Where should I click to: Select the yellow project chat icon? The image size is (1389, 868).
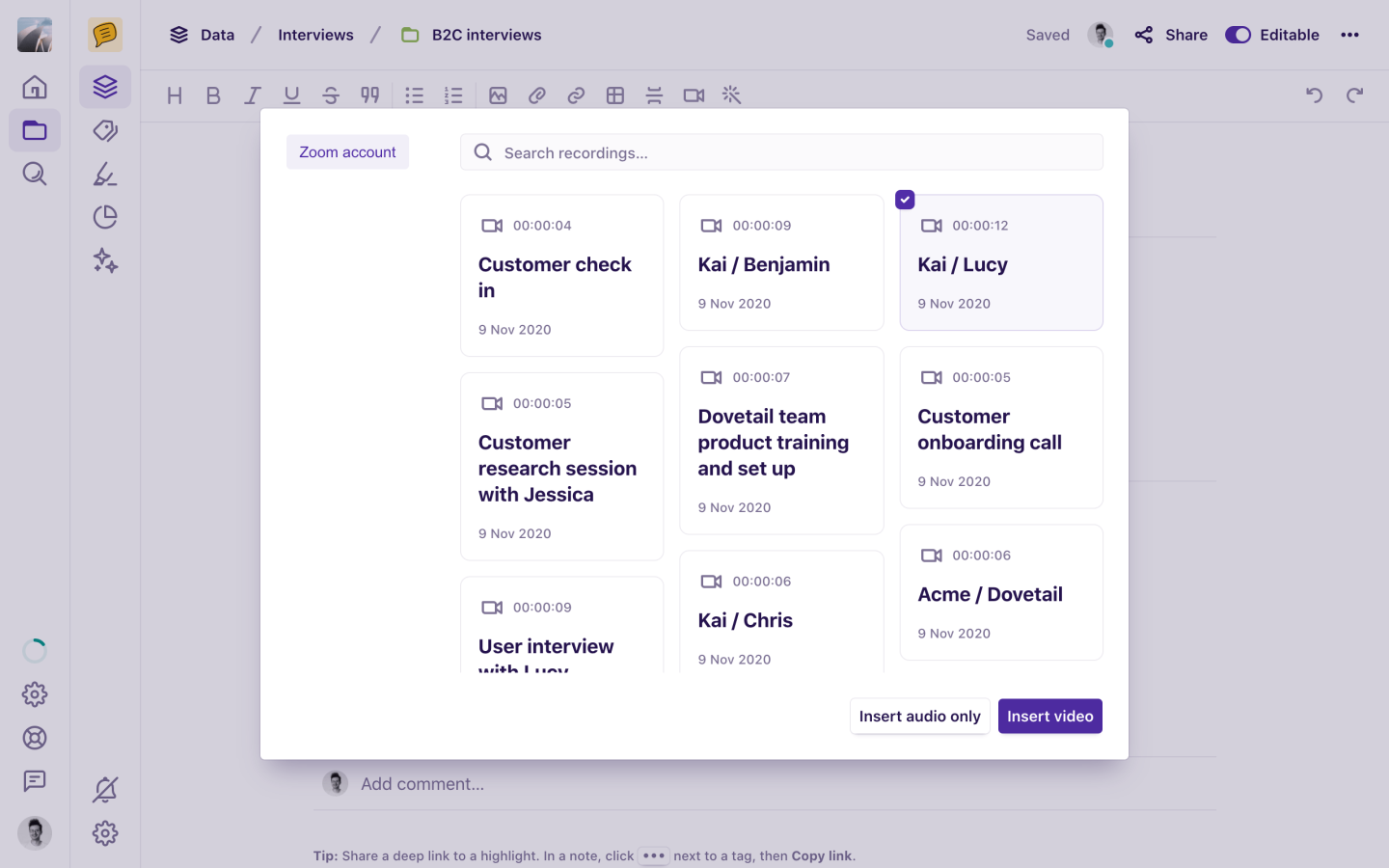pyautogui.click(x=105, y=35)
